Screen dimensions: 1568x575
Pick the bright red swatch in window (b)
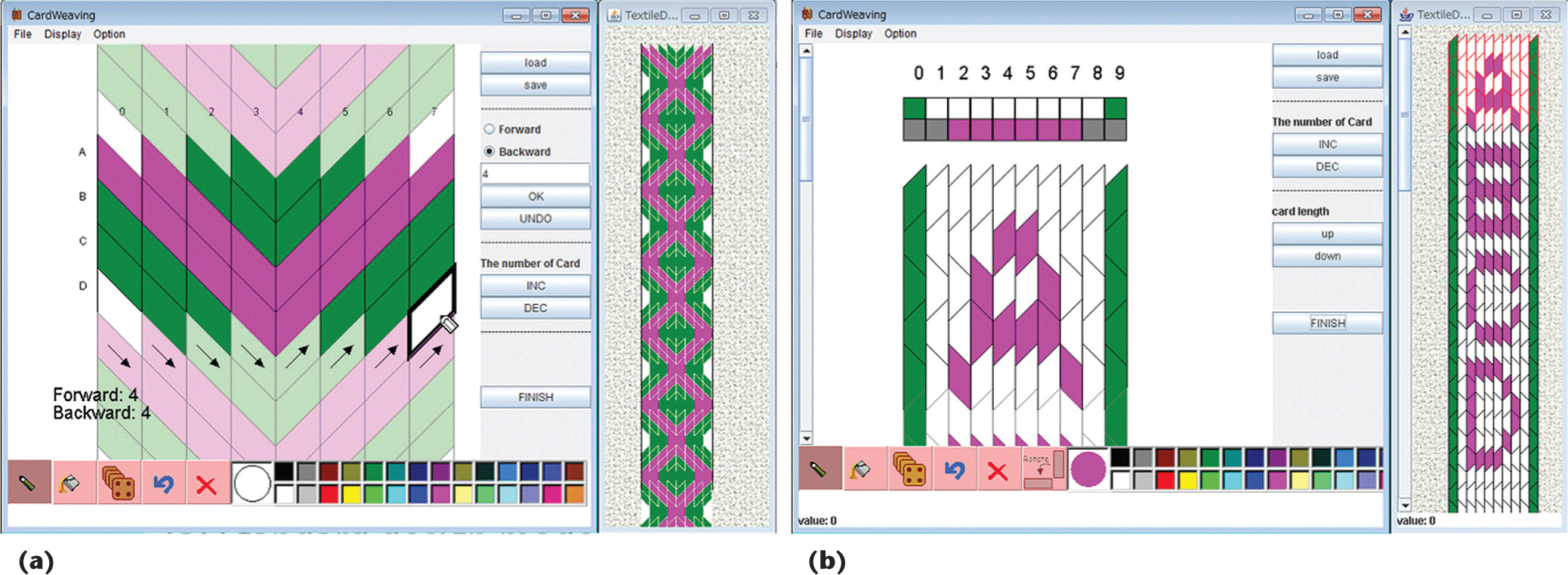[x=1165, y=480]
